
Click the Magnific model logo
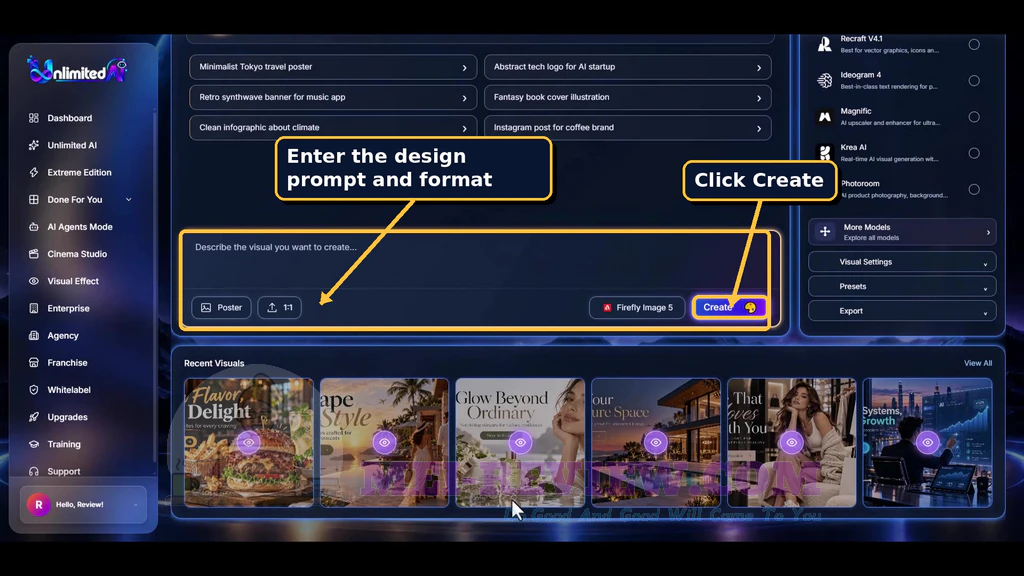[x=825, y=117]
